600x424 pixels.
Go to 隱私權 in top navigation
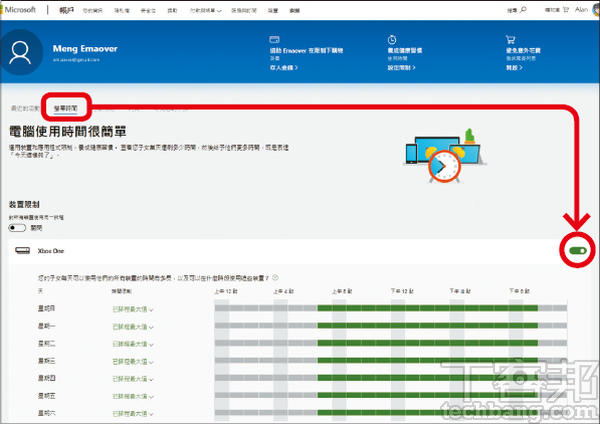click(x=122, y=11)
